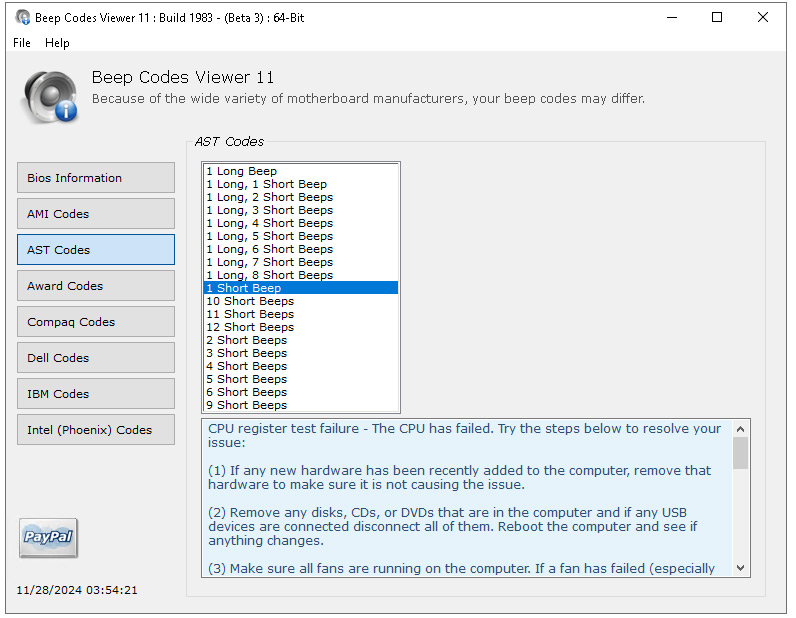
Task: Pick '2 Short Beeps' from the list
Action: tap(301, 340)
